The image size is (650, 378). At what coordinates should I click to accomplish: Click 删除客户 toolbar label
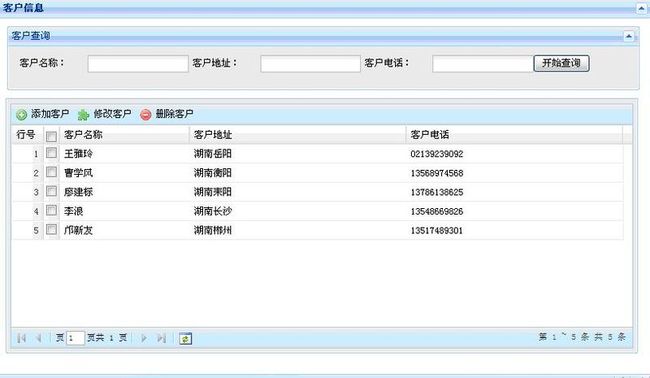point(175,114)
